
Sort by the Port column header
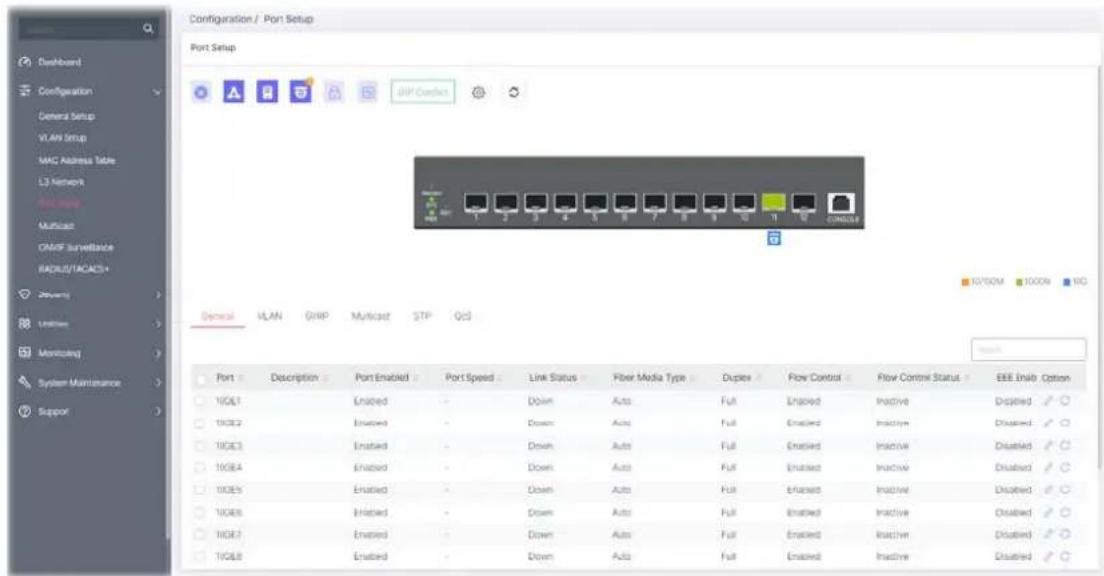[x=225, y=378]
